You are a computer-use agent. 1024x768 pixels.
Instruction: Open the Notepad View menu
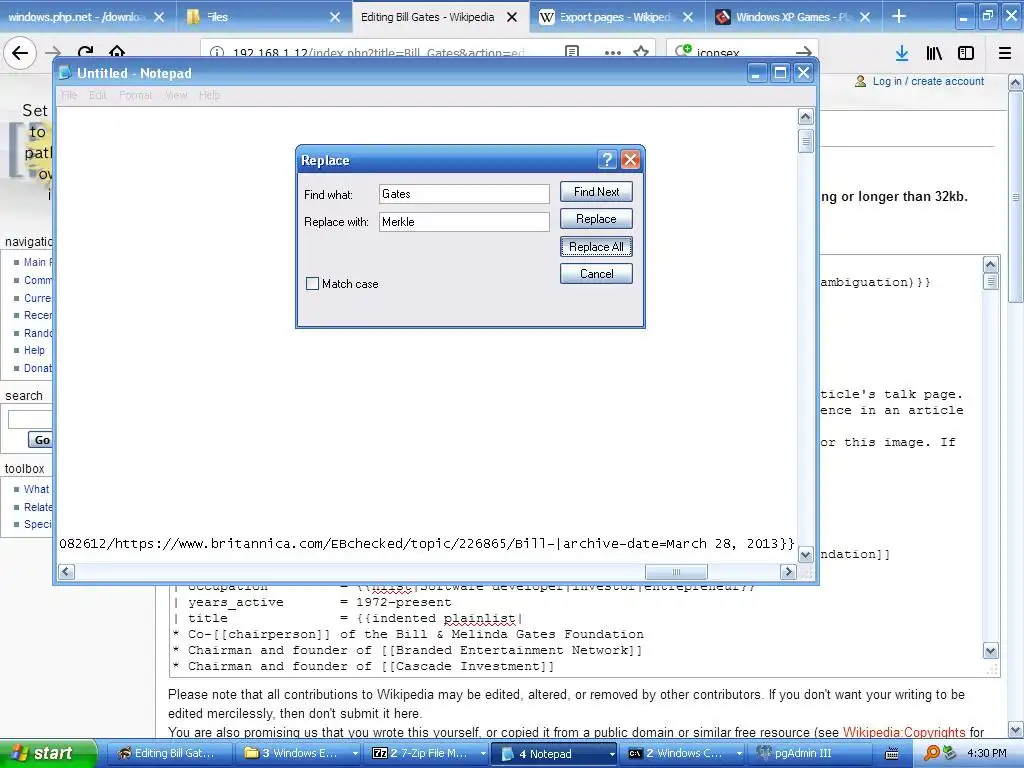[176, 95]
